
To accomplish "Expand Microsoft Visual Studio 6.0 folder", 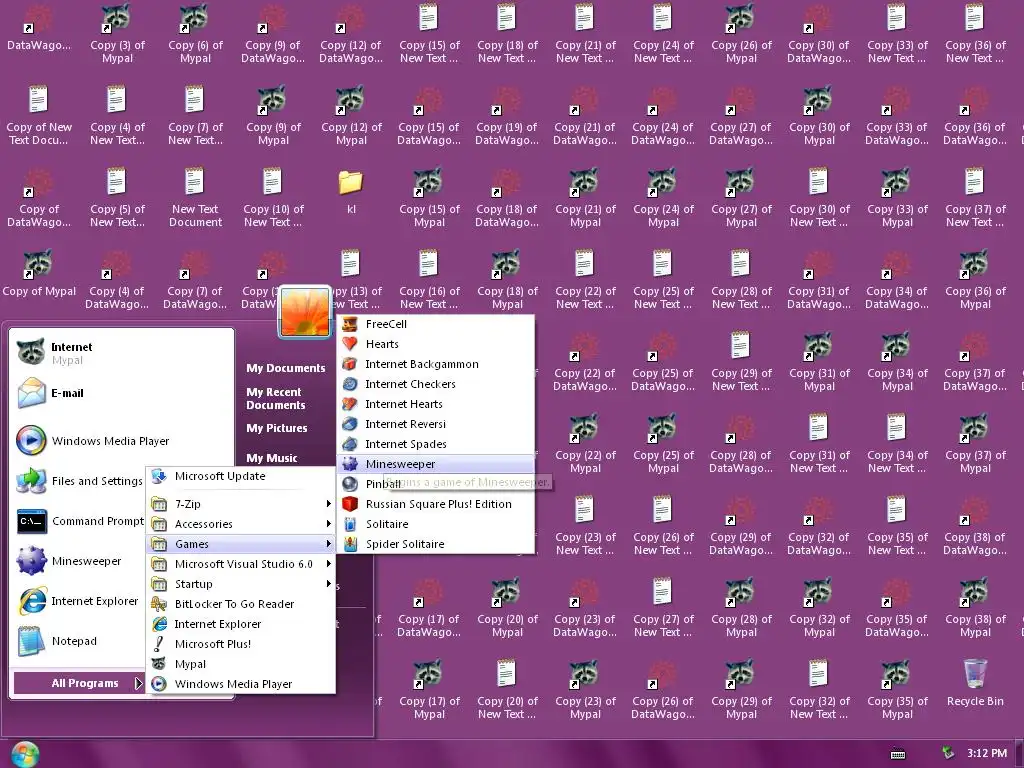I will pos(241,564).
